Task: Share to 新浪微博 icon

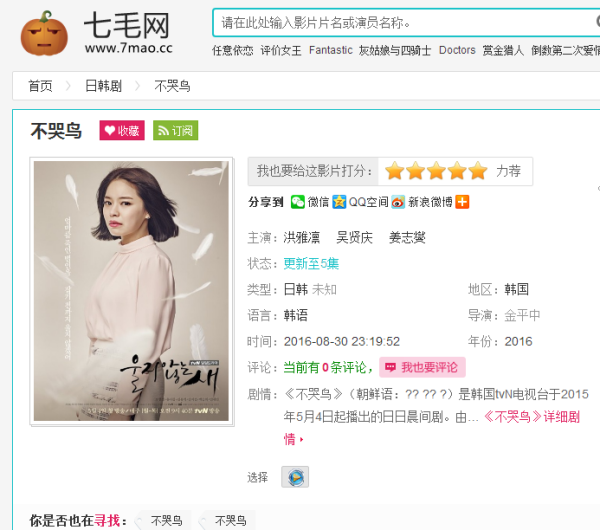Action: (x=398, y=202)
